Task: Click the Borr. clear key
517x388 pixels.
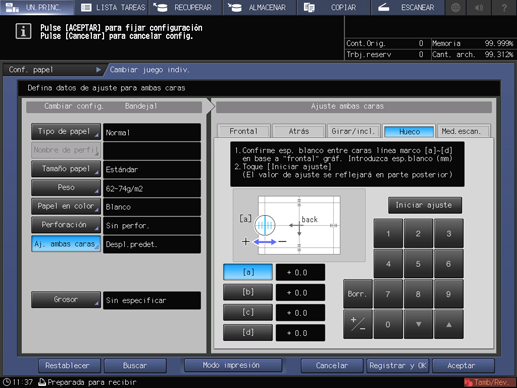Action: [x=358, y=294]
